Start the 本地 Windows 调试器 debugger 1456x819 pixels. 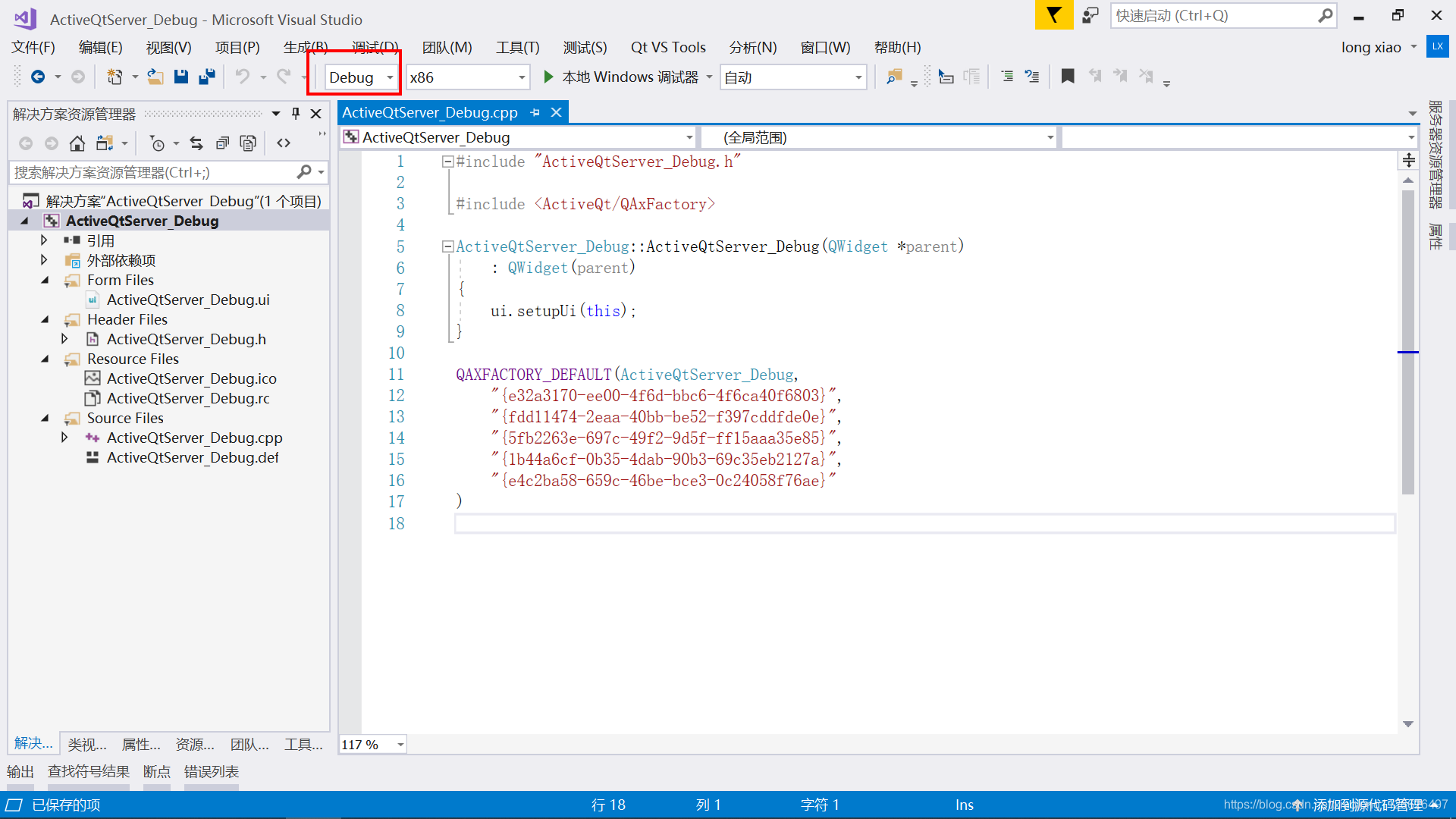(622, 77)
